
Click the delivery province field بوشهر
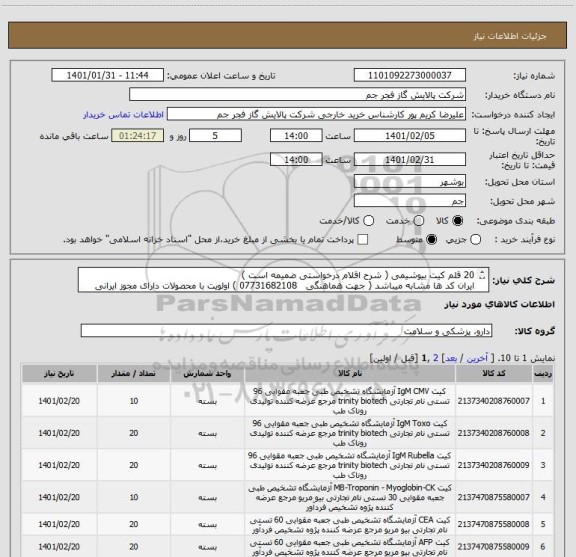410,181
